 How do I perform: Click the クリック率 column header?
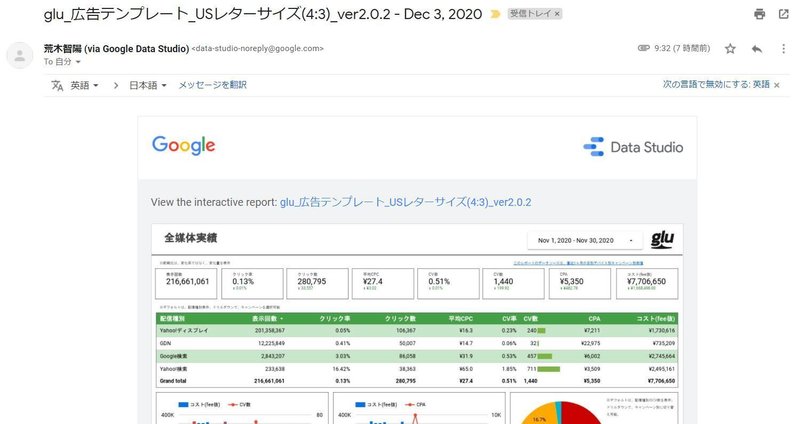click(x=335, y=318)
